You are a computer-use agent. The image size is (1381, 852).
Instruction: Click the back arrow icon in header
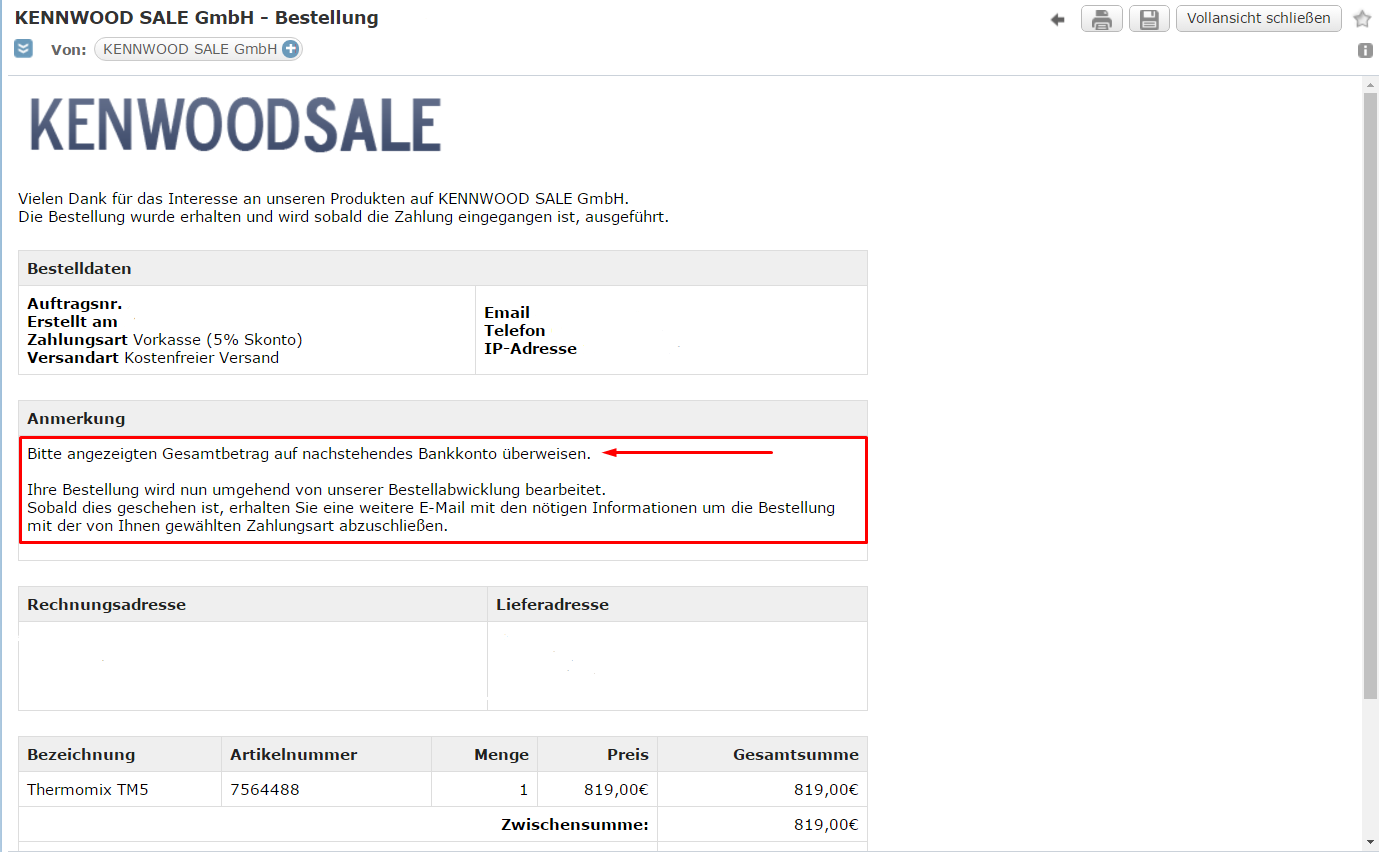tap(1058, 19)
